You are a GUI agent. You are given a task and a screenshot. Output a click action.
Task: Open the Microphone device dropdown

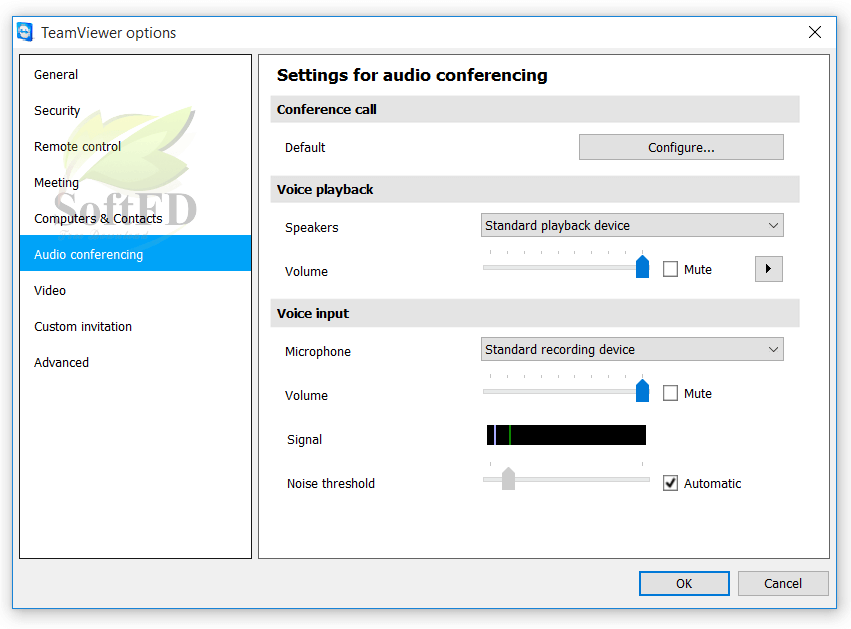(632, 349)
